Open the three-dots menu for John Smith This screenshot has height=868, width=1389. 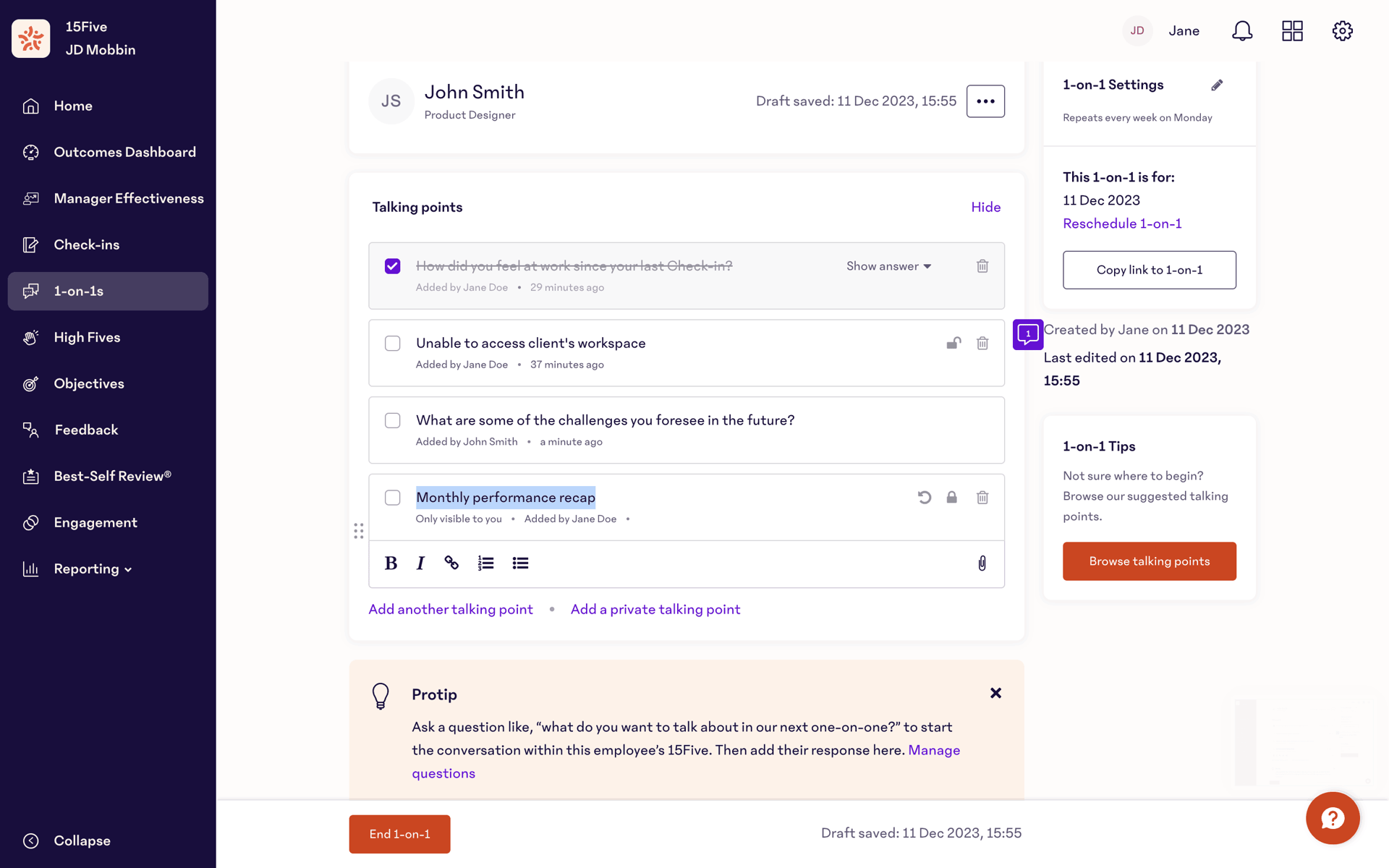click(985, 101)
